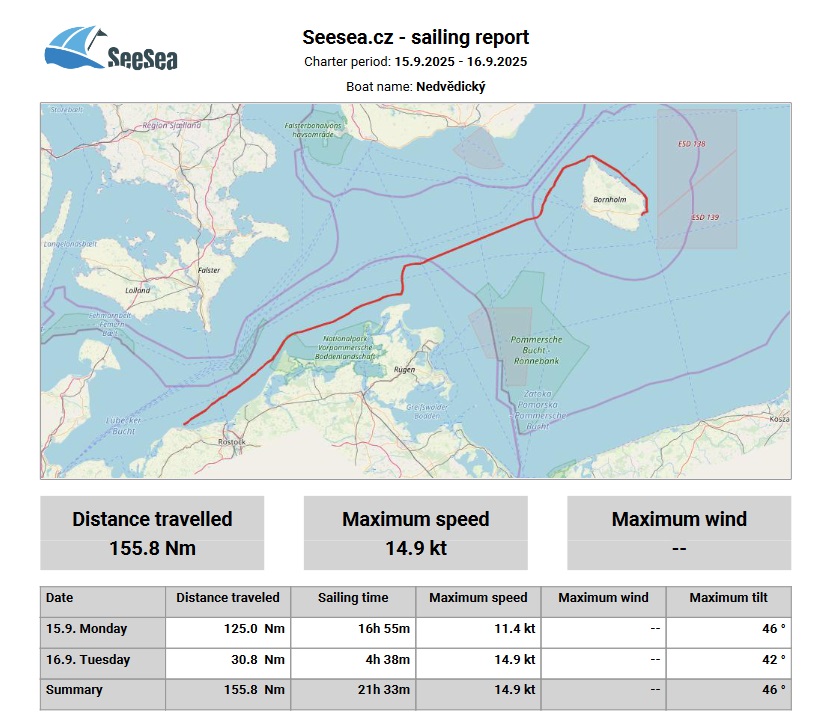
Task: Click the Seesea.cz sailing report title
Action: coord(415,38)
